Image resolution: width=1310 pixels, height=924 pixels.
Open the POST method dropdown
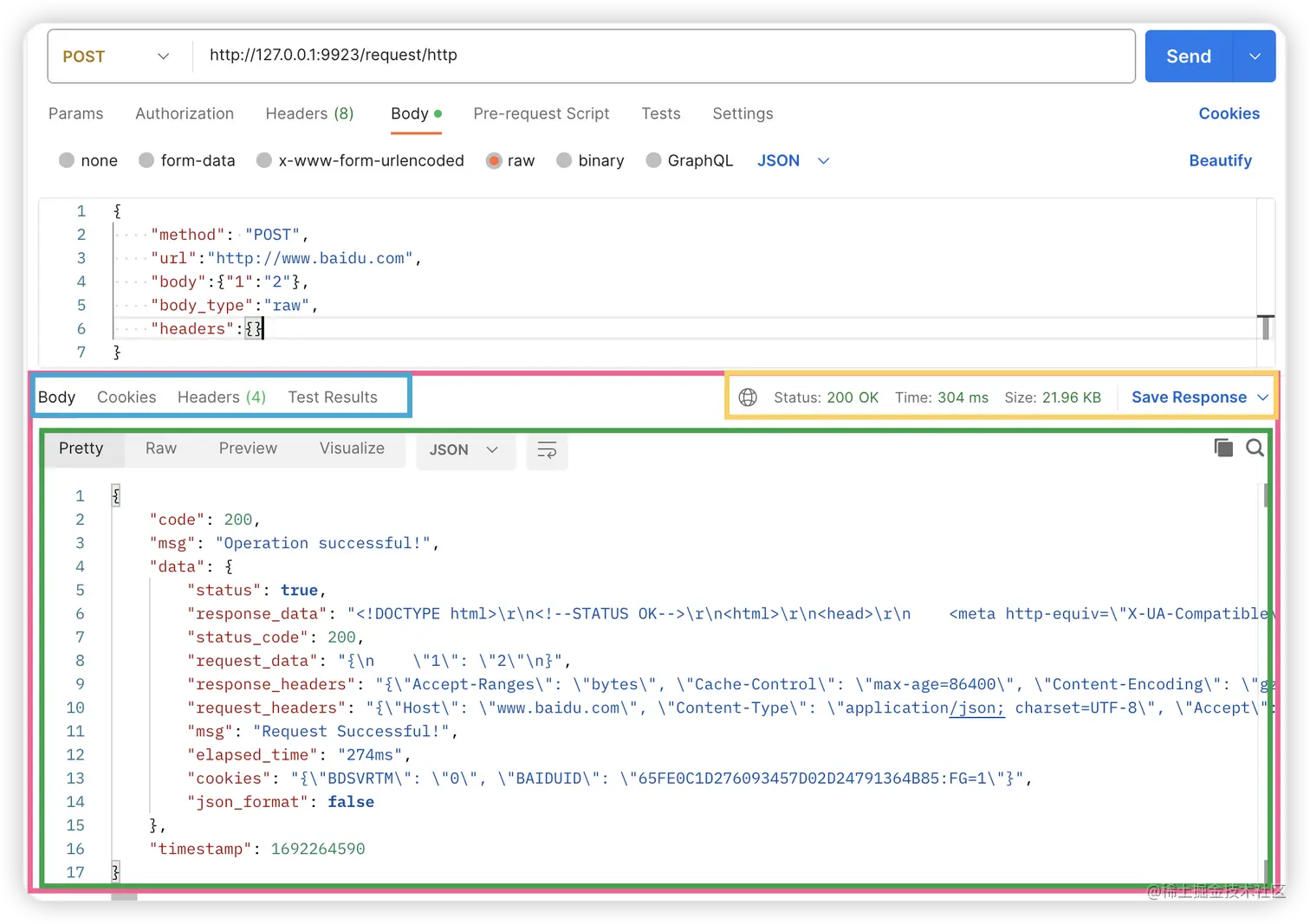115,56
